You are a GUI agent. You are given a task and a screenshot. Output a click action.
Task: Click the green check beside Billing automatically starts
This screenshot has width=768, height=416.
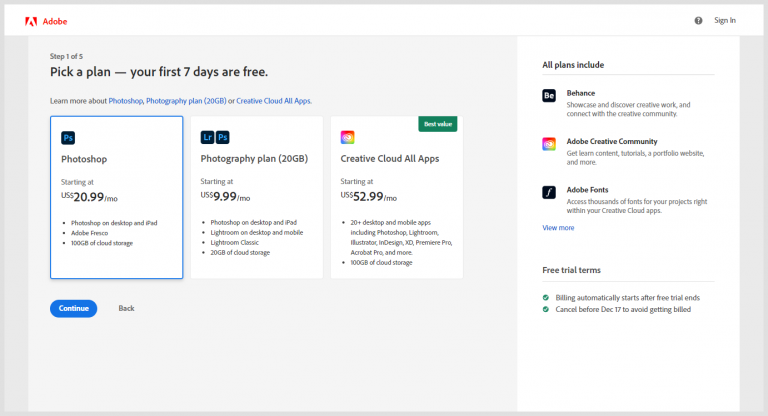point(546,297)
